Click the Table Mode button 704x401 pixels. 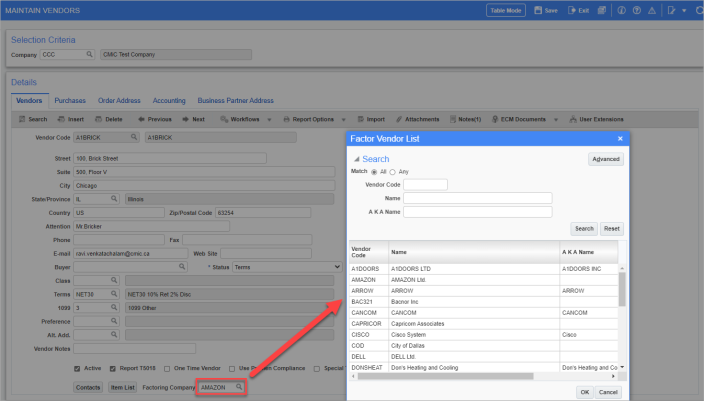pos(506,10)
